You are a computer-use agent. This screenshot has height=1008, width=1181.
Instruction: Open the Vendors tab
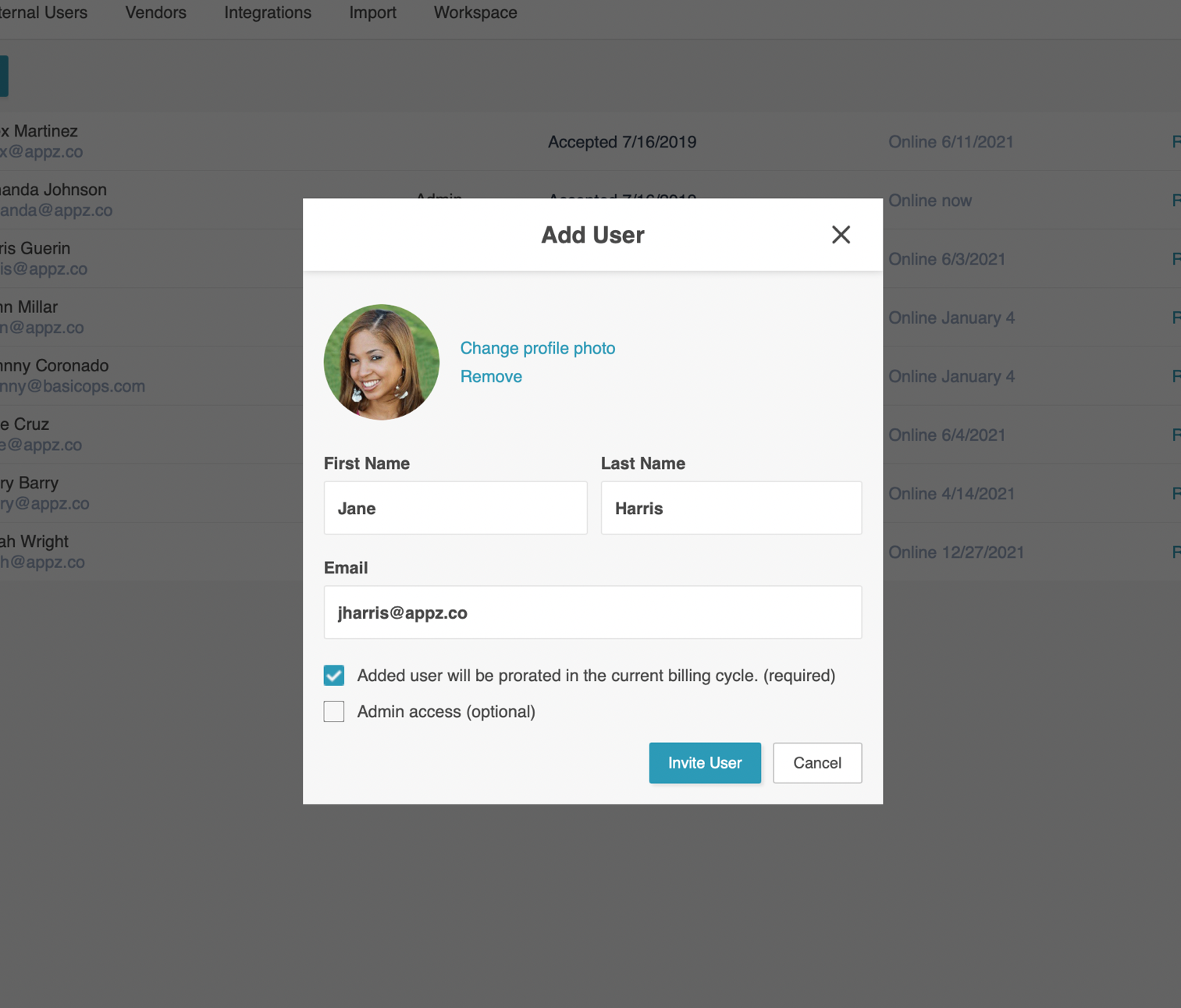click(x=156, y=12)
